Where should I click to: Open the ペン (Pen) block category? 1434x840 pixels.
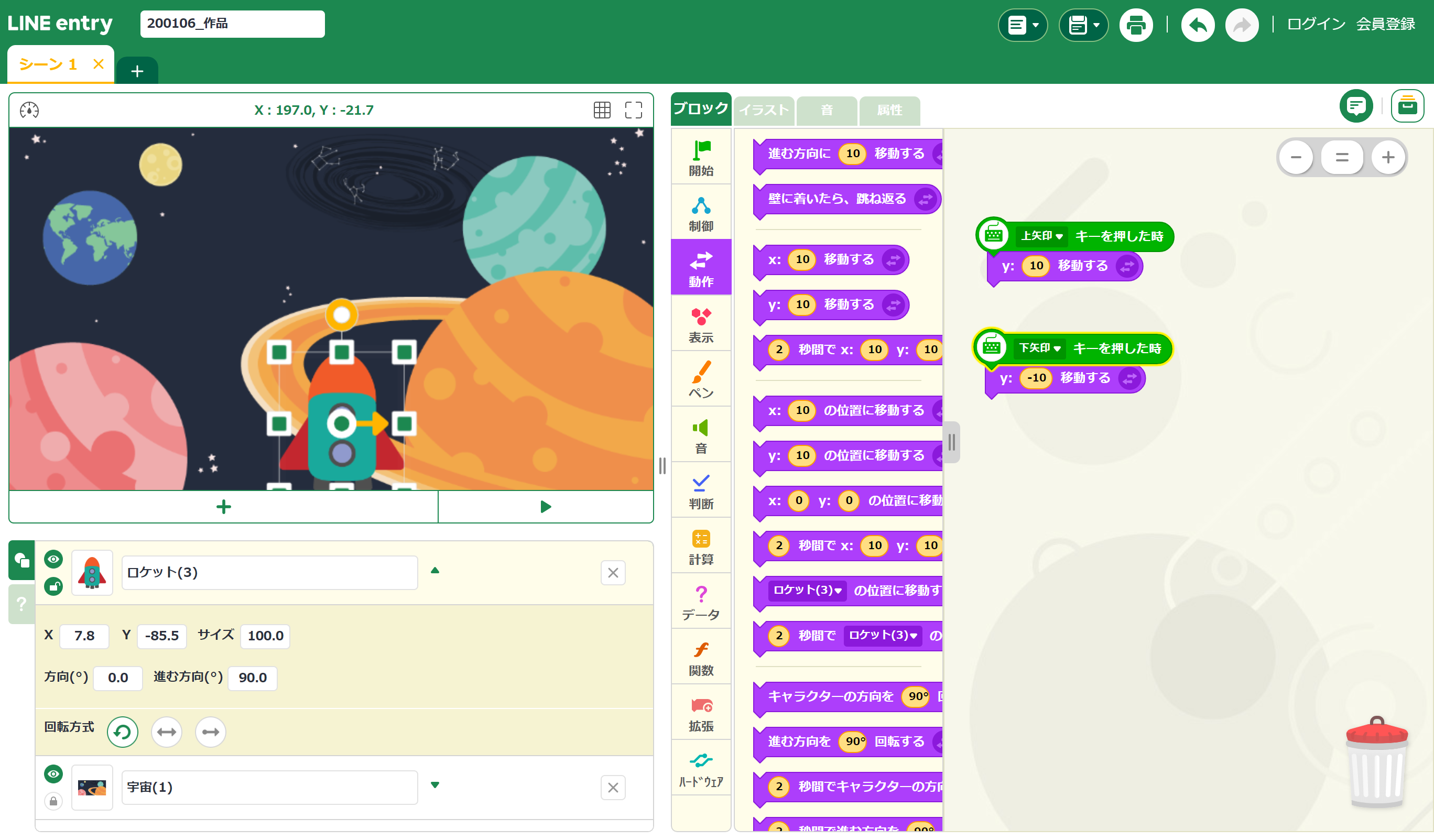[x=701, y=379]
